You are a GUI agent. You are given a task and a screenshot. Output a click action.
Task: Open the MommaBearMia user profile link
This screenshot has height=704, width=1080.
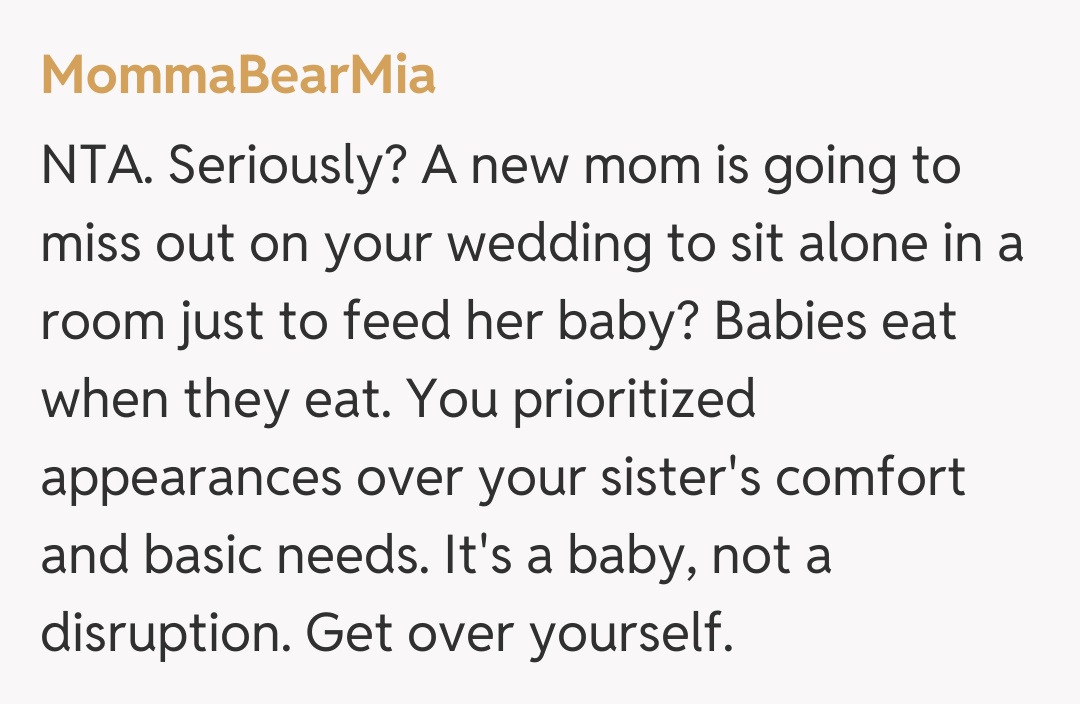(x=238, y=74)
